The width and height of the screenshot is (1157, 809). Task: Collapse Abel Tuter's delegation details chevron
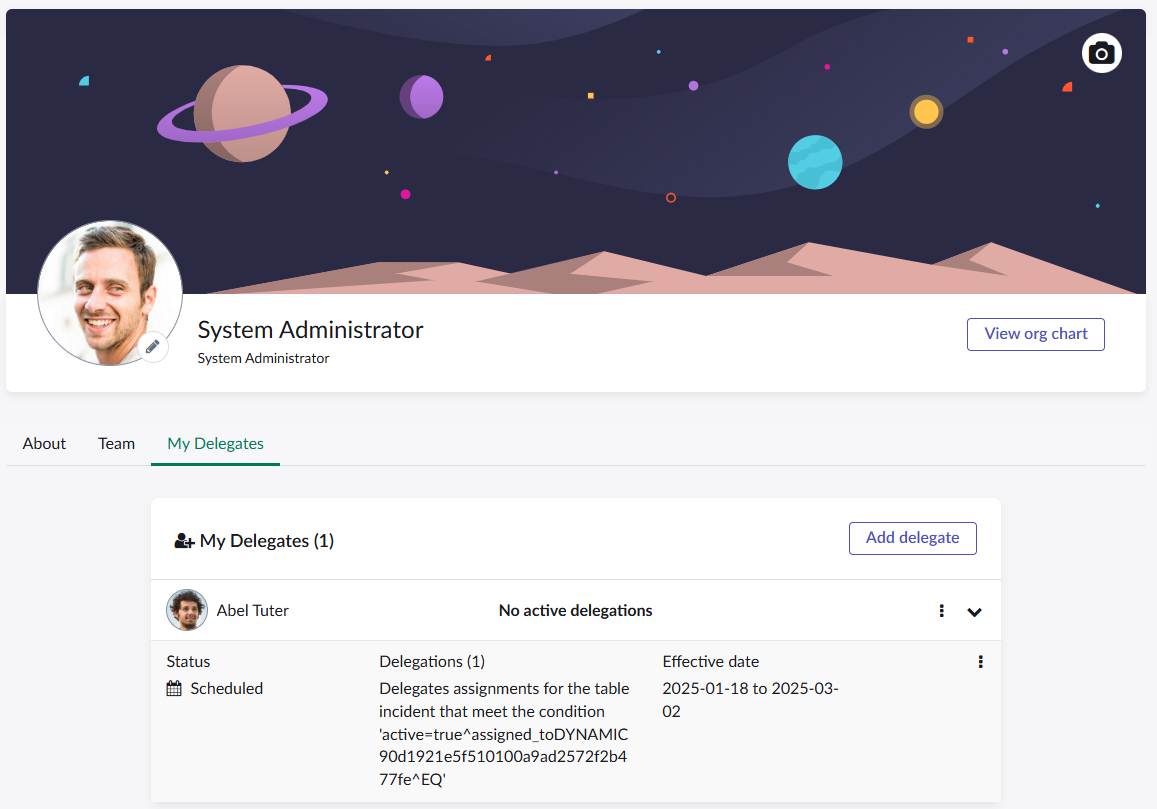click(974, 612)
